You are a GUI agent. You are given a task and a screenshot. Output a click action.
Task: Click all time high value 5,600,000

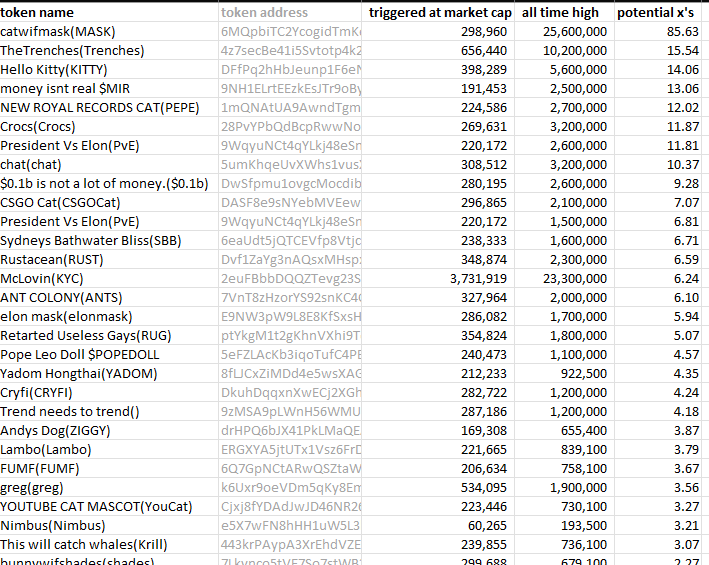(x=564, y=70)
